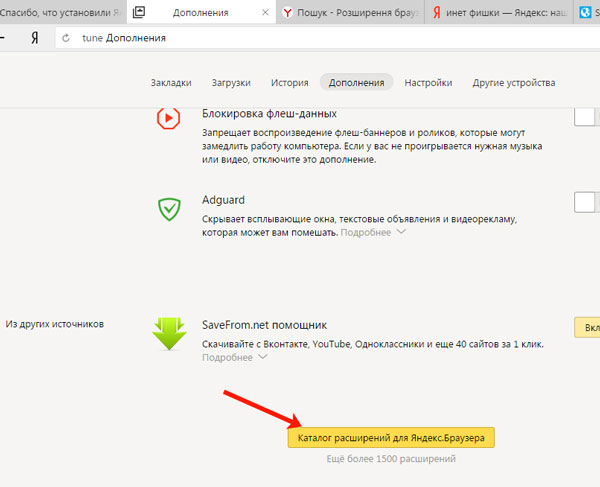Viewport: 600px width, 487px height.
Task: Open the Закладки section
Action: (171, 83)
